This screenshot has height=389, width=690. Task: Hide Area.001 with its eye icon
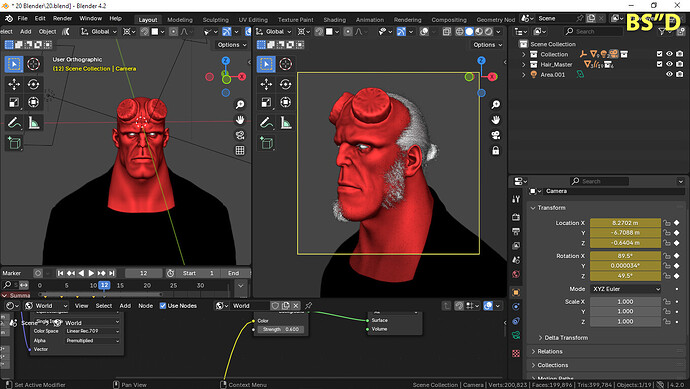click(669, 74)
